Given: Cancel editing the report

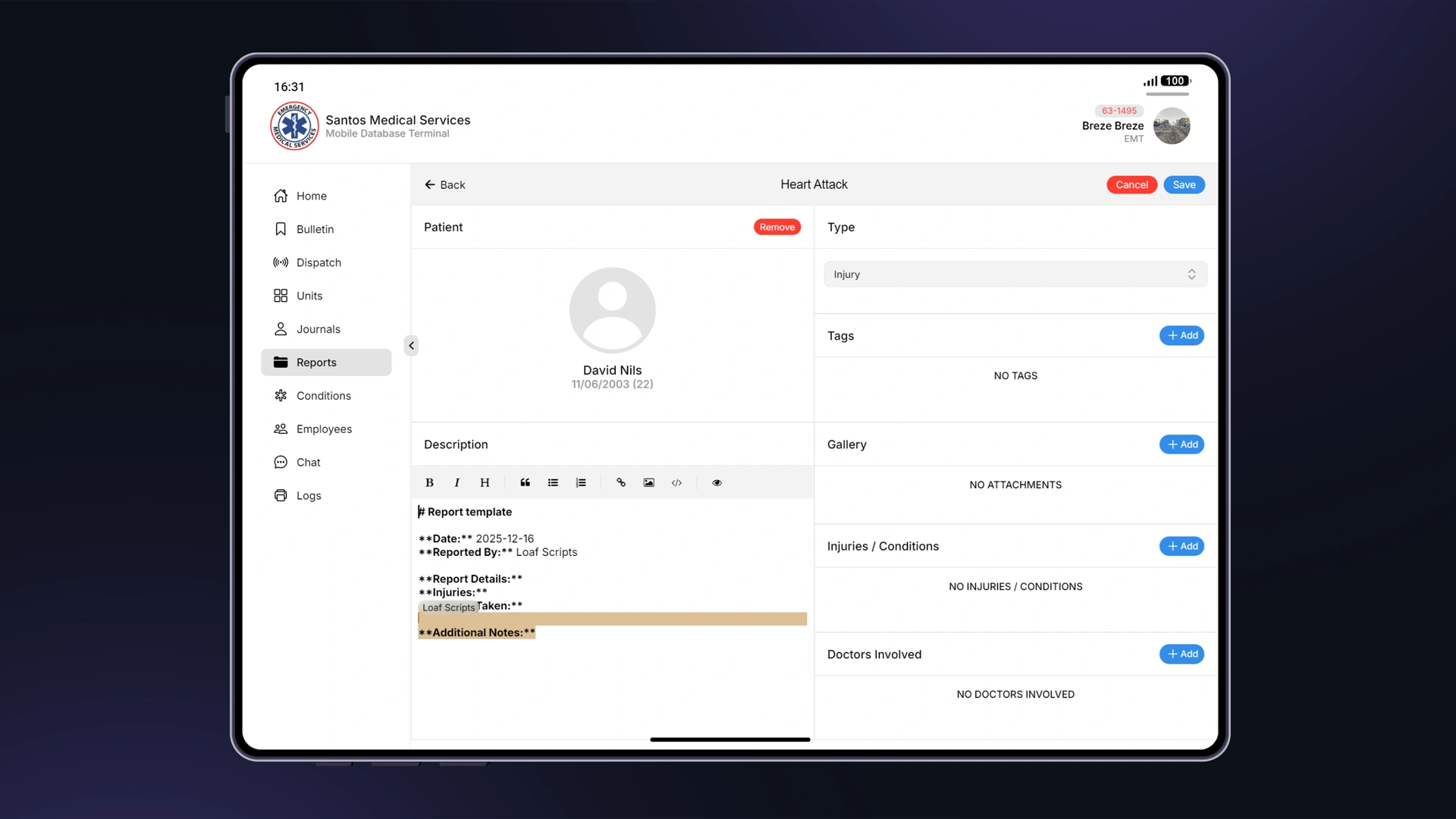Looking at the screenshot, I should click(1131, 185).
